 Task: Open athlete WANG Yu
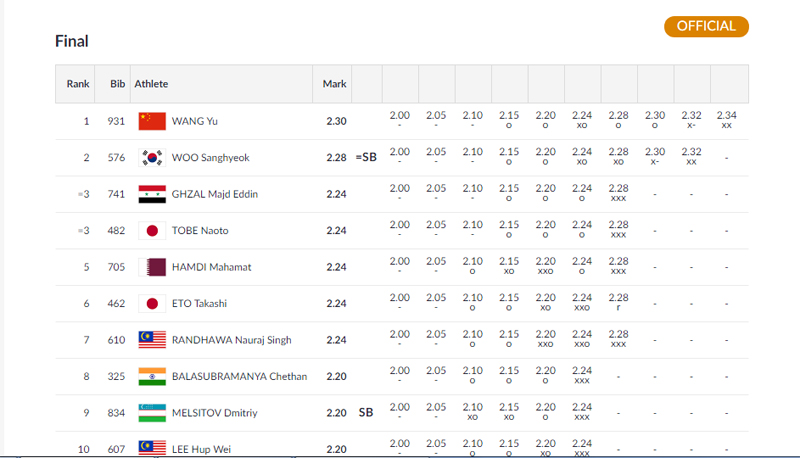click(194, 121)
